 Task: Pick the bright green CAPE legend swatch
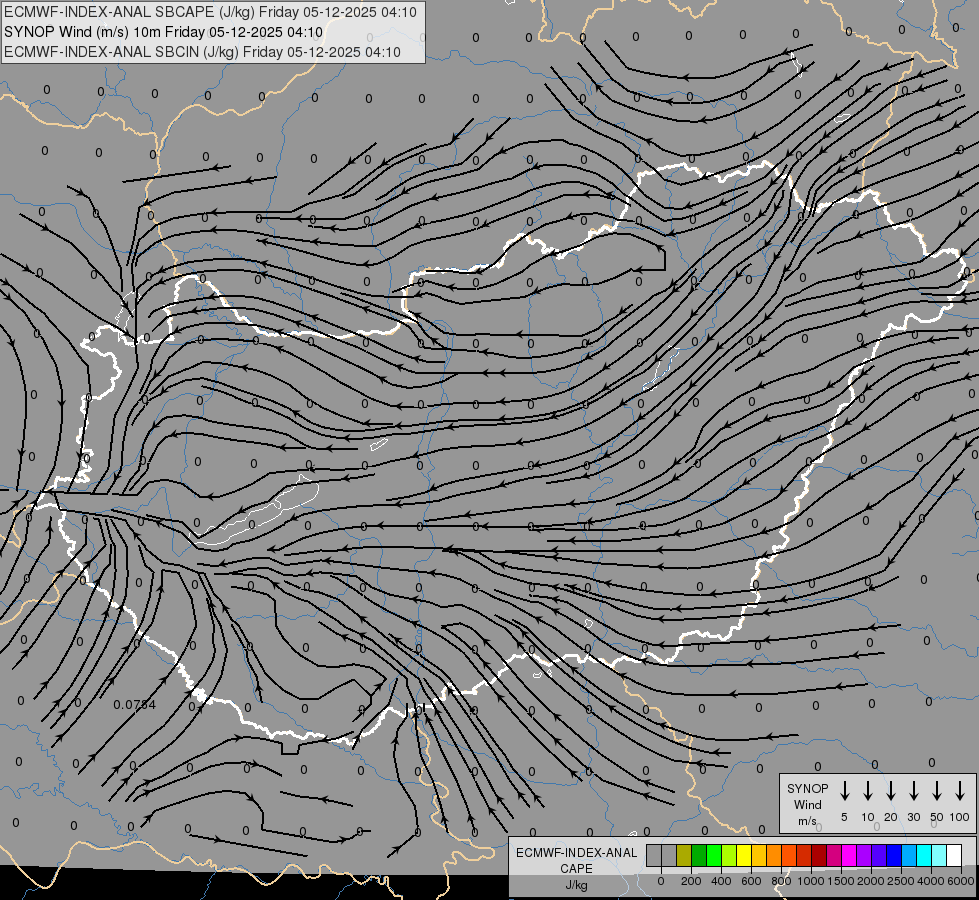[714, 856]
